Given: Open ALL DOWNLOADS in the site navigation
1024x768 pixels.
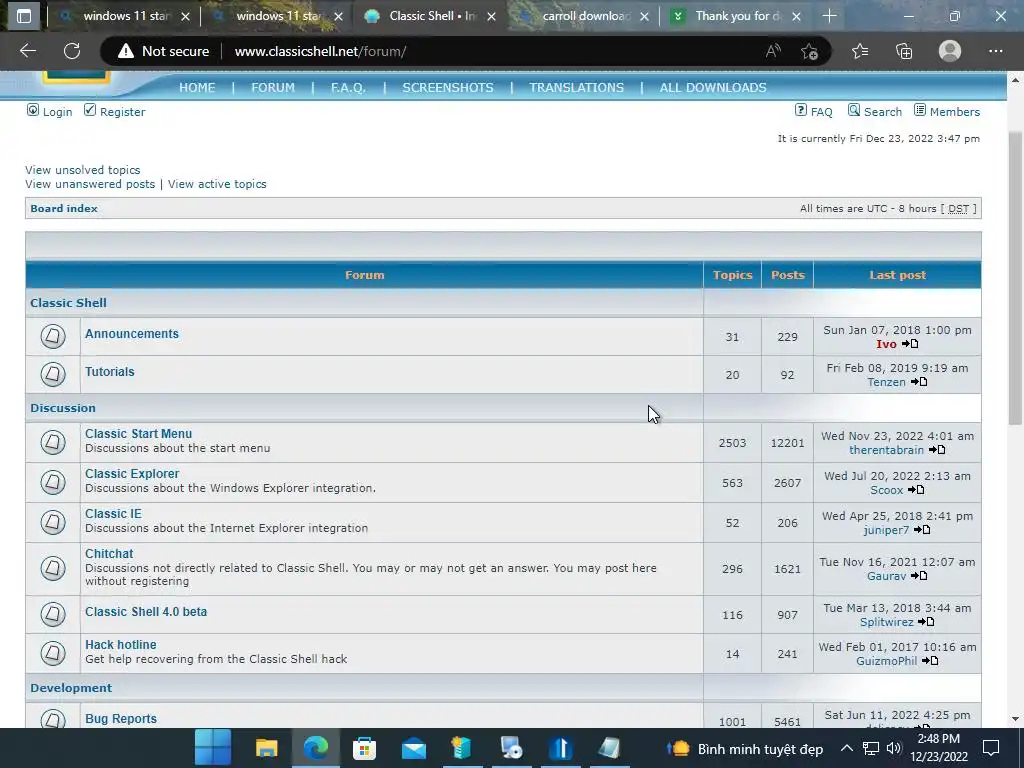Looking at the screenshot, I should [713, 88].
